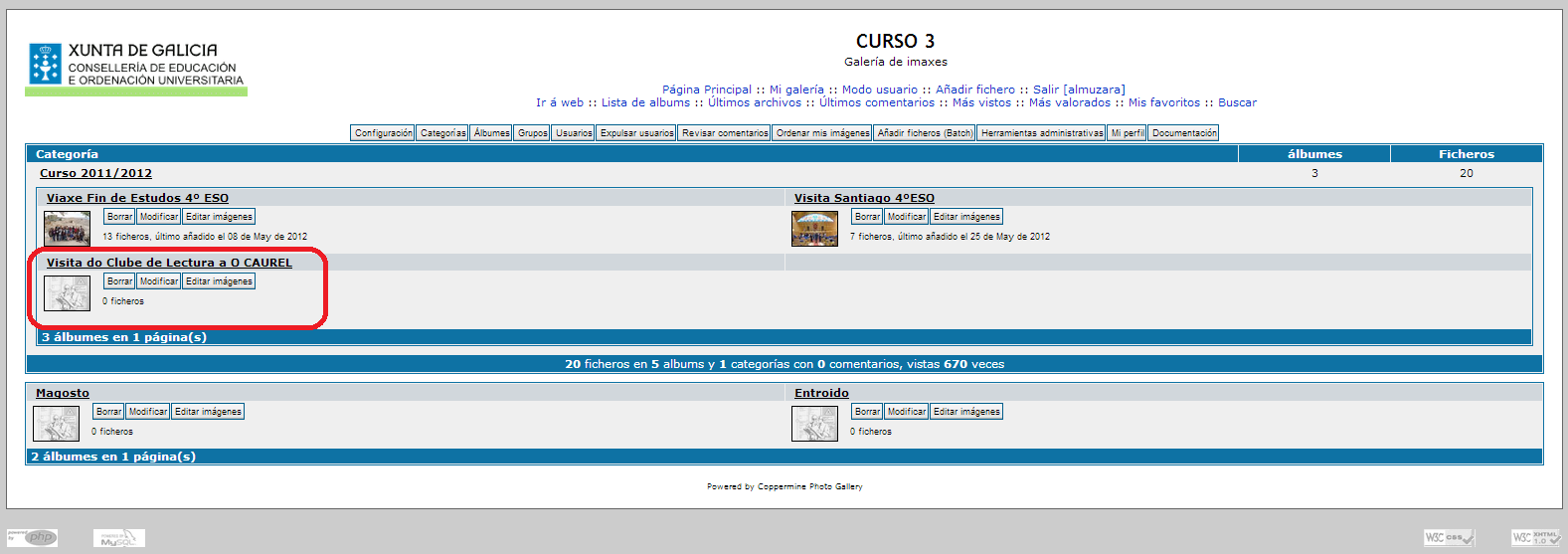The width and height of the screenshot is (1568, 554).
Task: Log out via Salir [almuzara] link
Action: pos(1079,90)
